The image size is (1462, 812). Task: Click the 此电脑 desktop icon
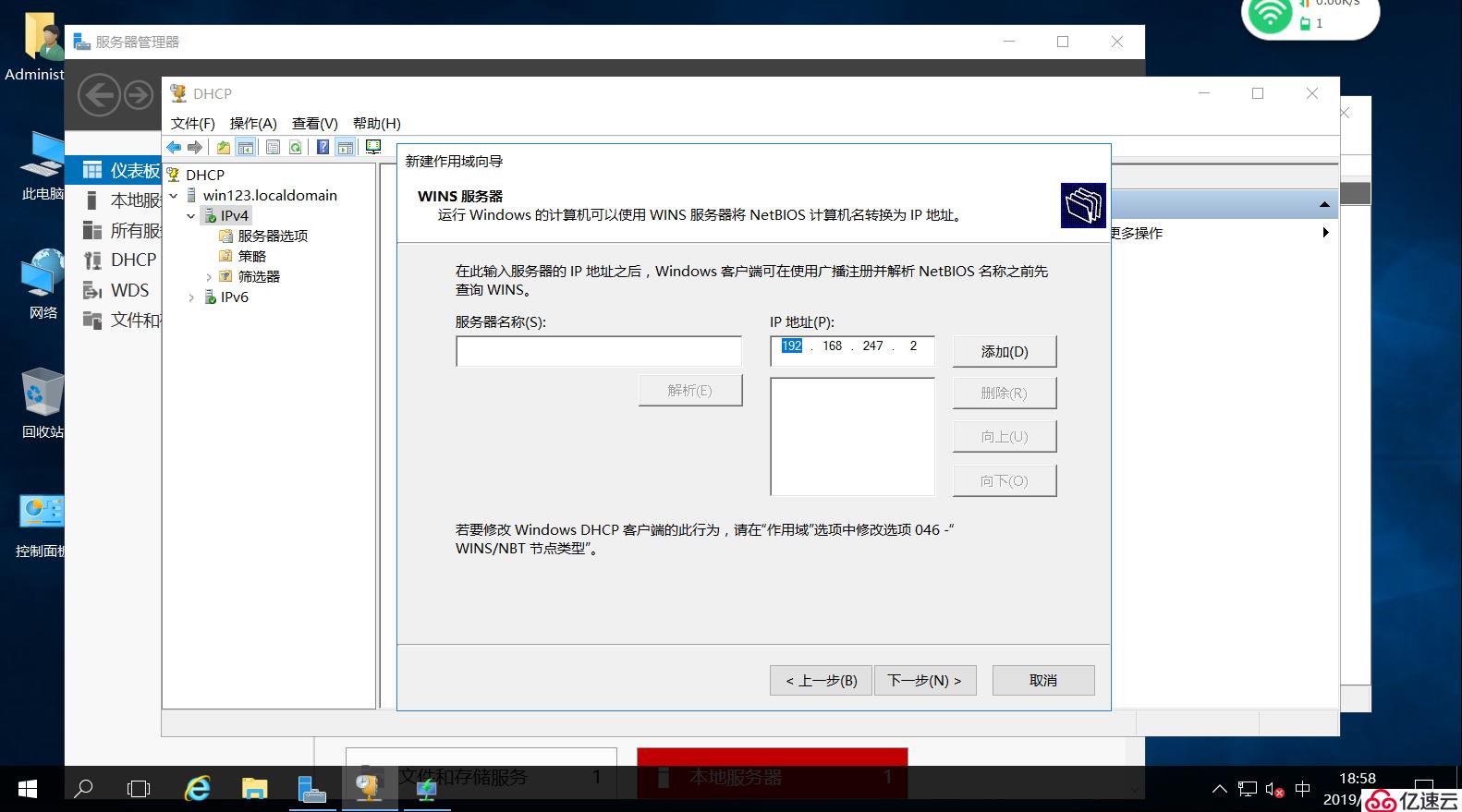click(x=43, y=164)
